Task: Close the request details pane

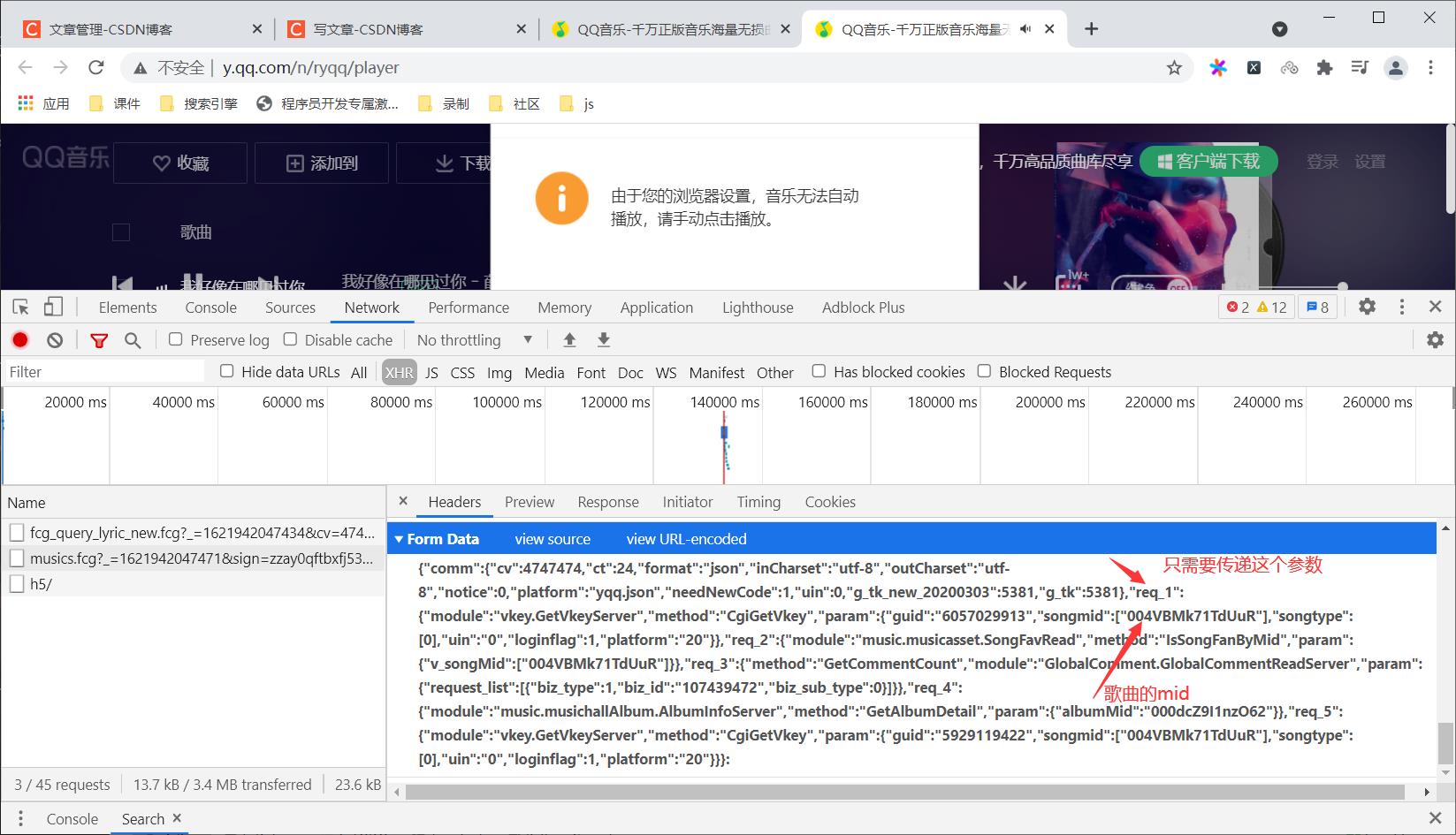Action: click(403, 501)
